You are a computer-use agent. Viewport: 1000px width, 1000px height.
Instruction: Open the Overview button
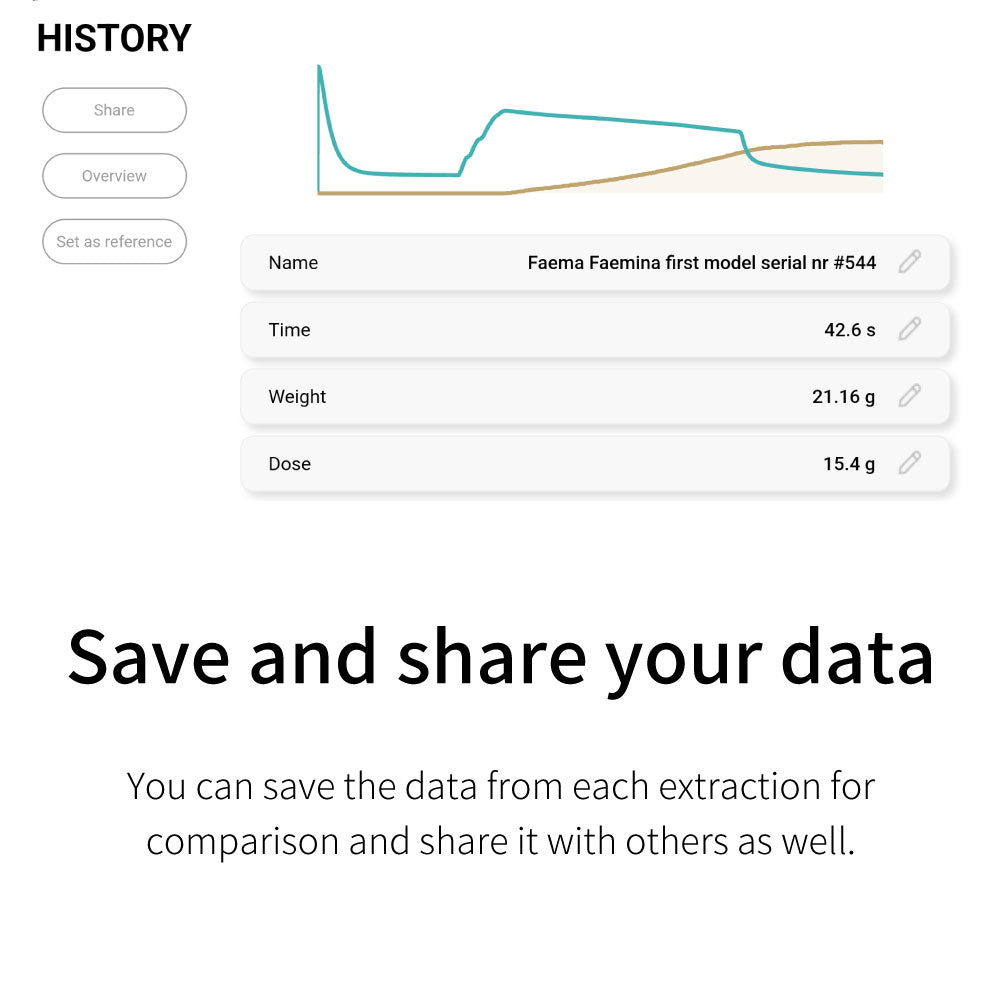[x=114, y=176]
